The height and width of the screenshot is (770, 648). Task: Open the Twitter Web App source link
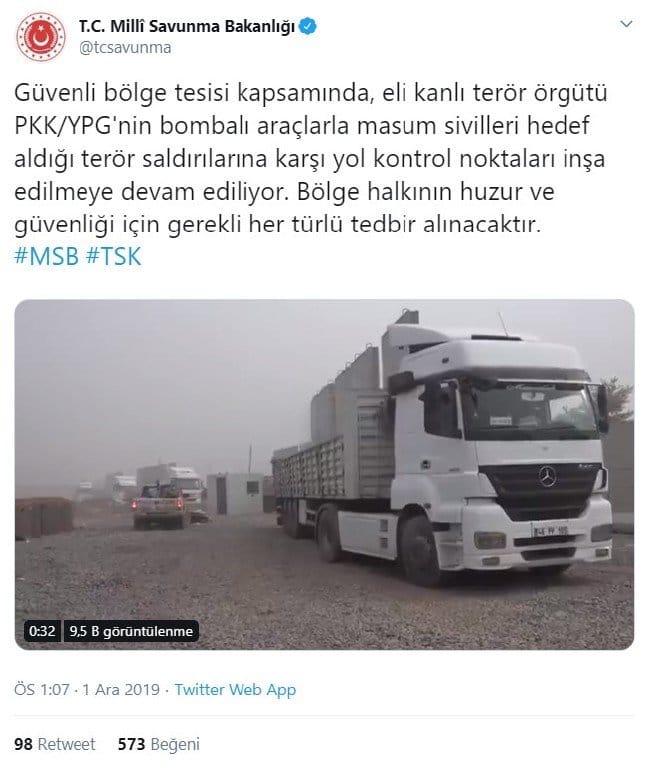[235, 689]
